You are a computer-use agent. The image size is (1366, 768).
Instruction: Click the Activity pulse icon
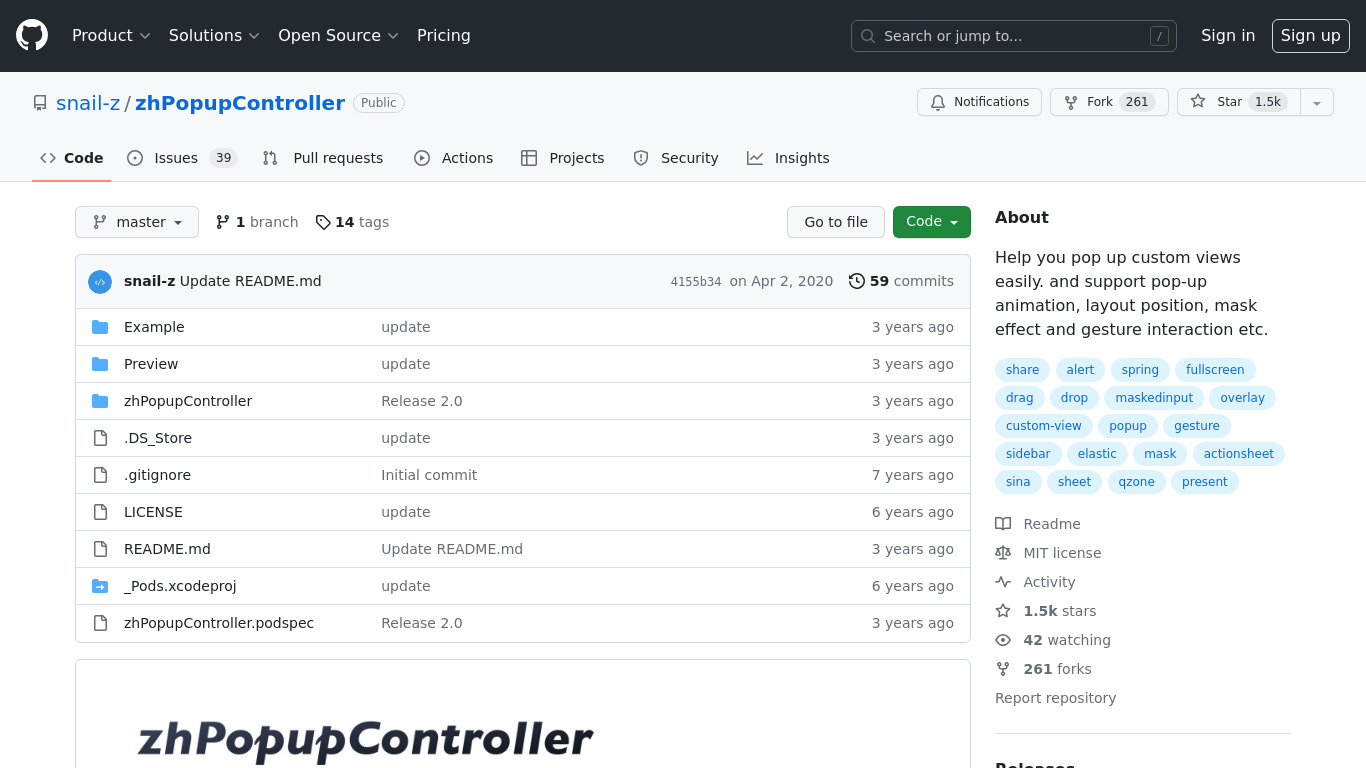(1003, 582)
